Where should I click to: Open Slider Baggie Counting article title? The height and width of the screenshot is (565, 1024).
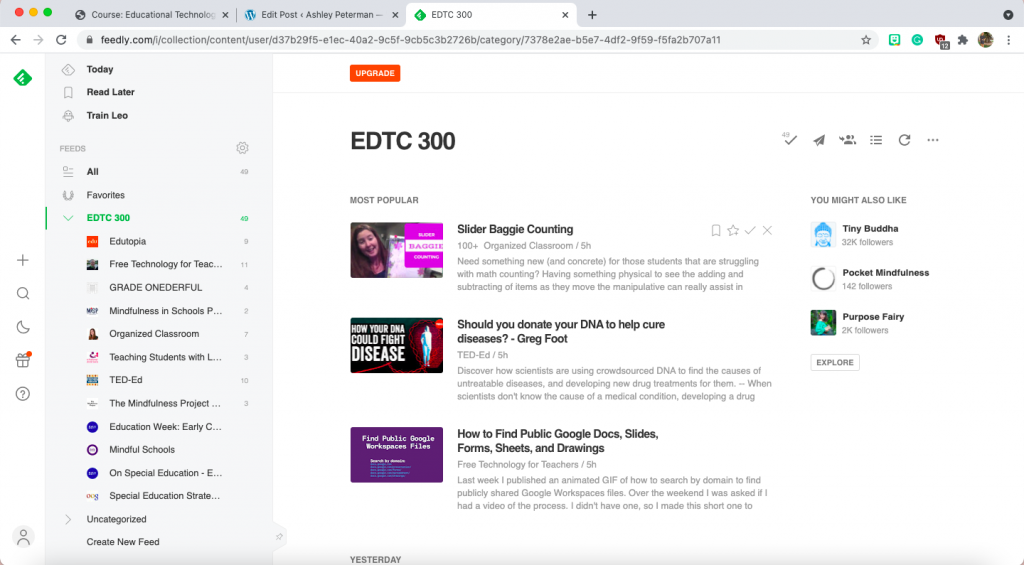click(515, 229)
